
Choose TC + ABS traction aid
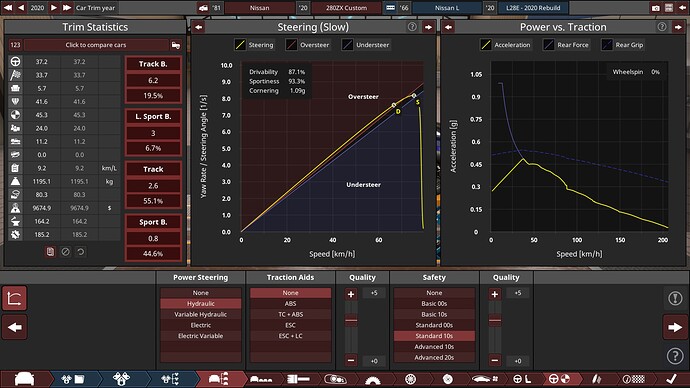[x=290, y=315]
